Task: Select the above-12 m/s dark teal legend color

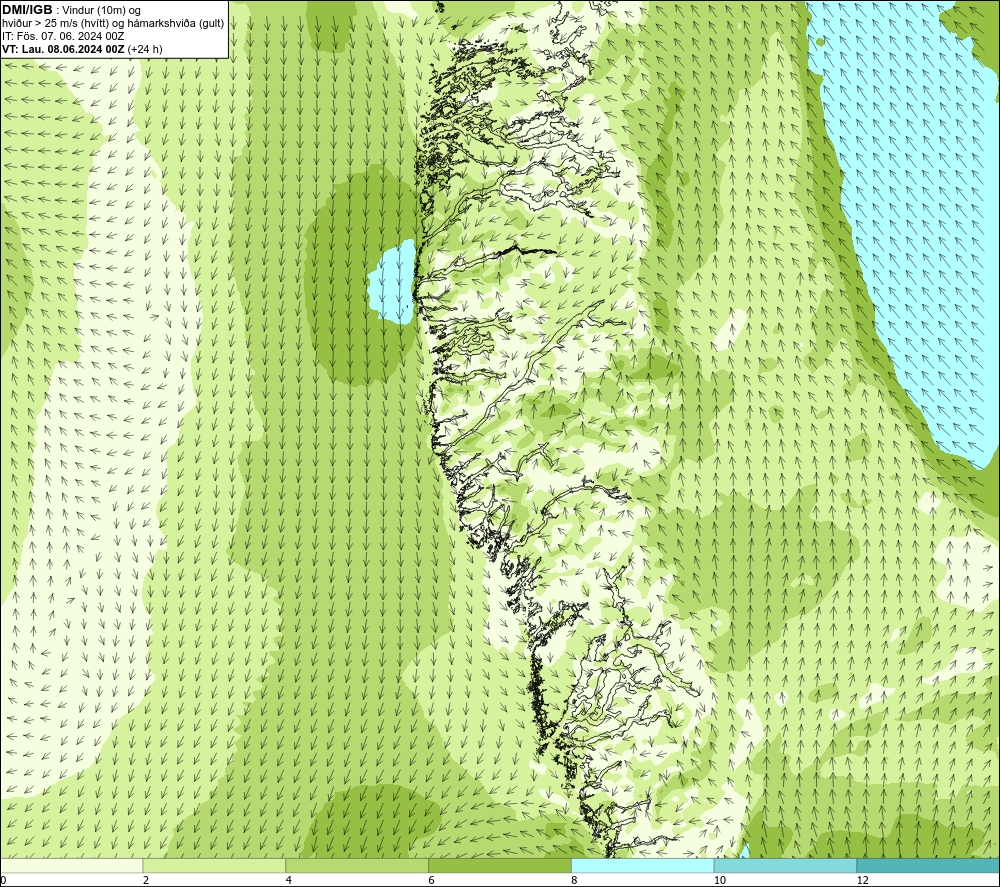Action: pos(929,865)
